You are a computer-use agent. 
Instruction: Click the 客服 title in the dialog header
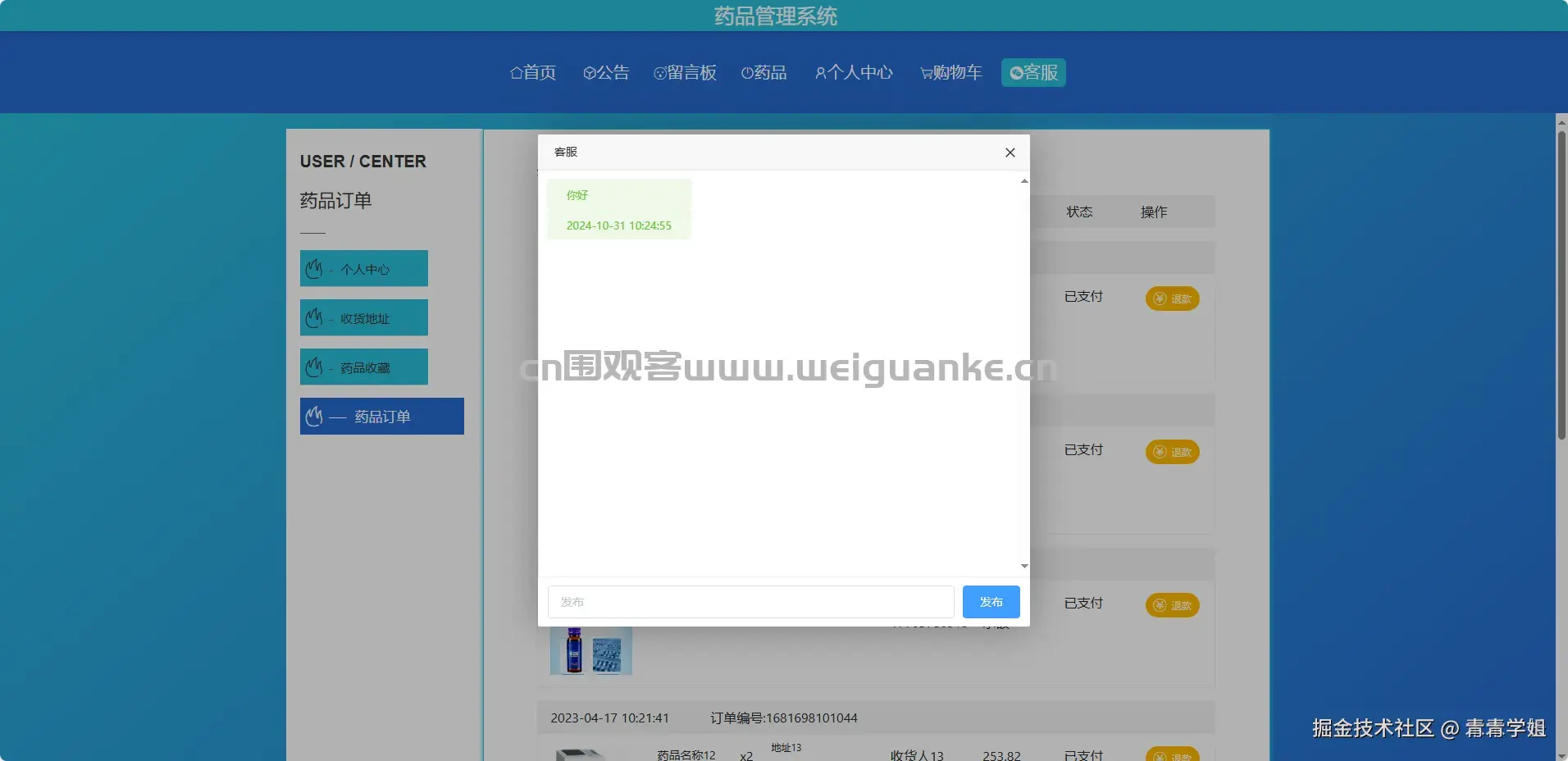tap(566, 152)
